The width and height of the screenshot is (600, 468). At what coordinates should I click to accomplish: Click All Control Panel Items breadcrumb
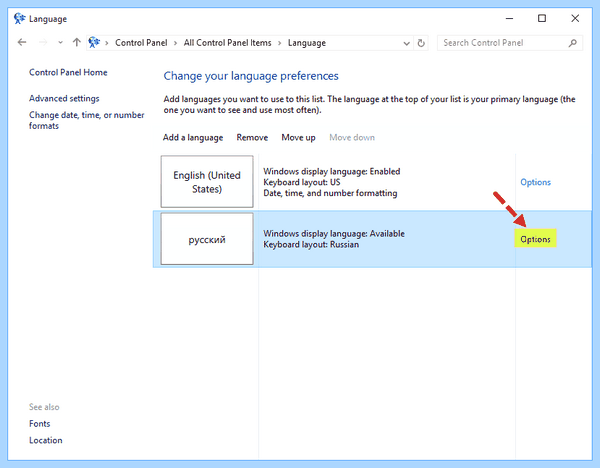pos(227,43)
